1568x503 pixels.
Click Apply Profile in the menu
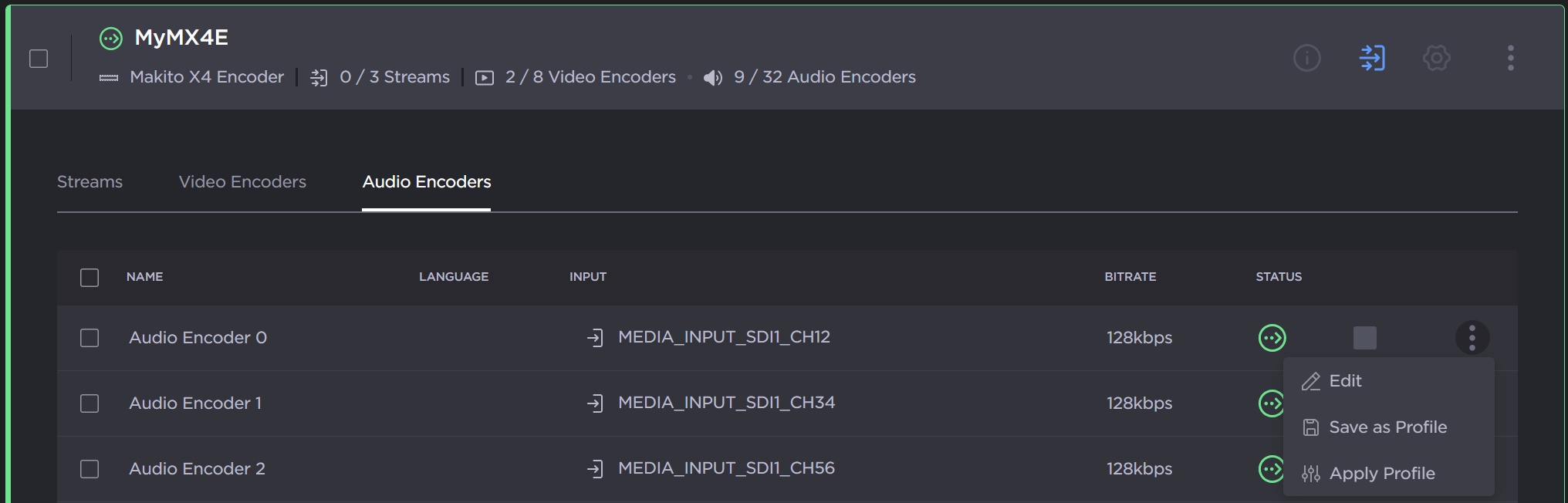point(1381,474)
